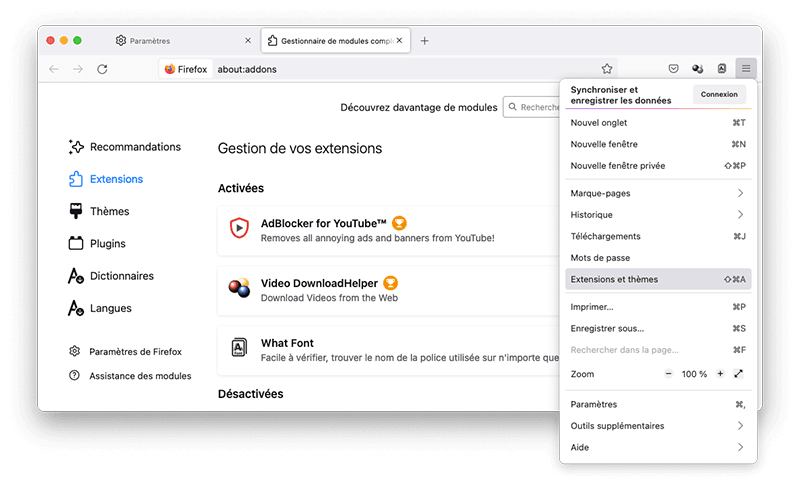800x482 pixels.
Task: Close the hamburger application menu button
Action: point(745,69)
